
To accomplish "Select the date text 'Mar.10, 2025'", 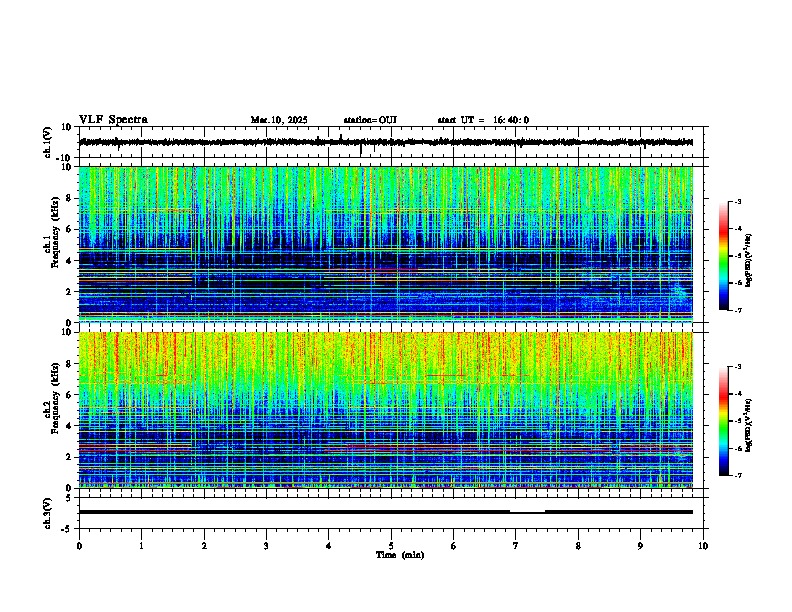I will 279,120.
